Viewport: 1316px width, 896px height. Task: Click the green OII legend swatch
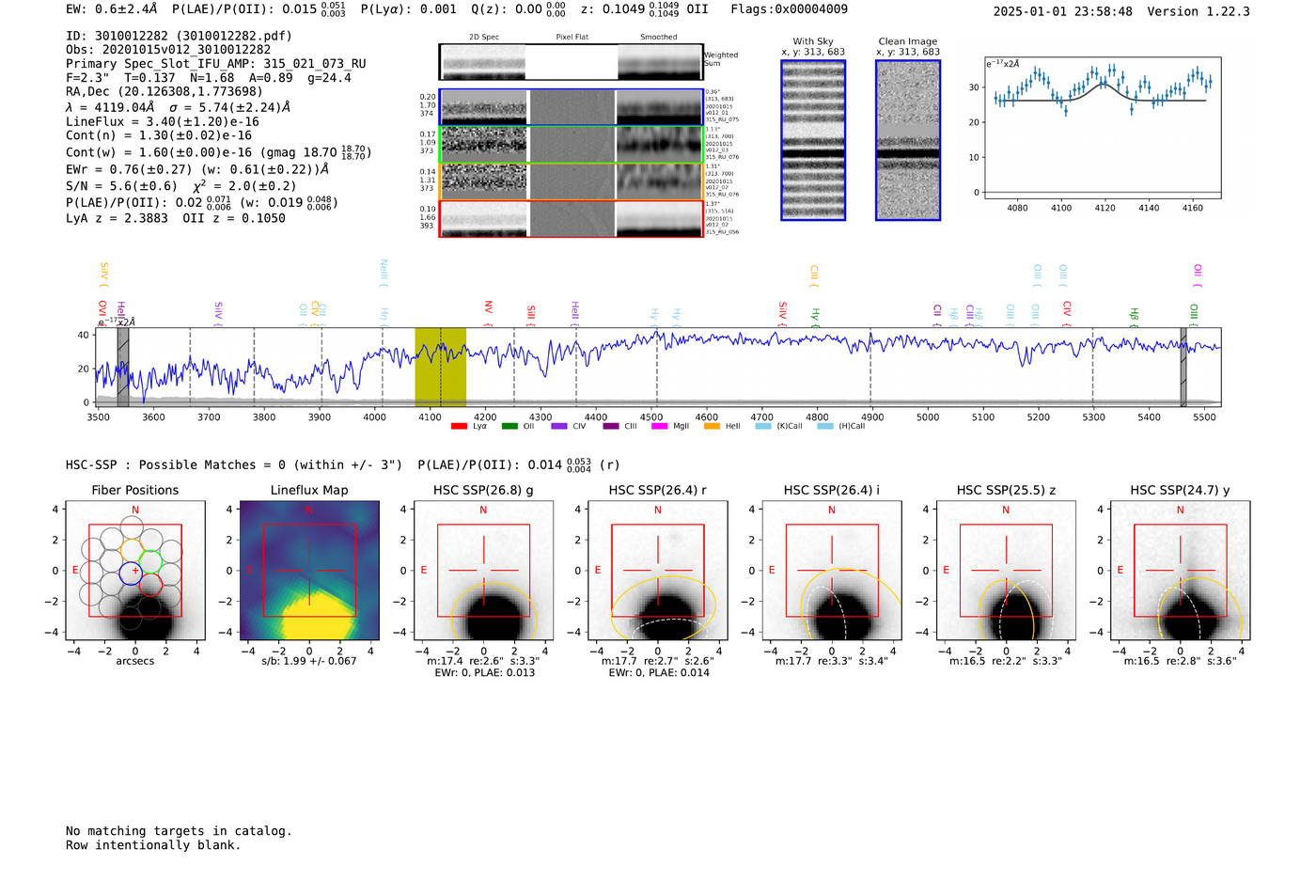pyautogui.click(x=509, y=426)
